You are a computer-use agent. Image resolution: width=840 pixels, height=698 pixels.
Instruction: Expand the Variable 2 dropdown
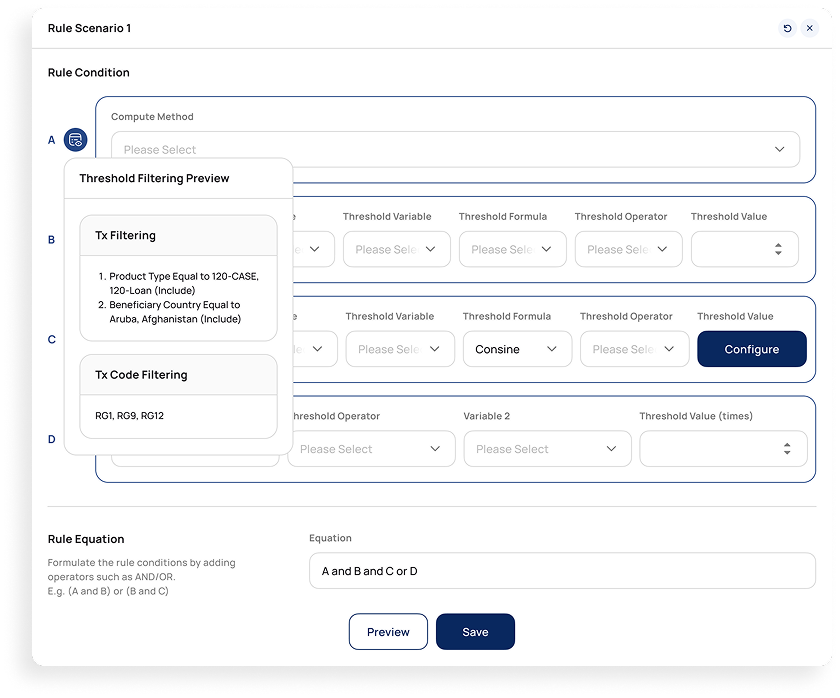pos(547,449)
